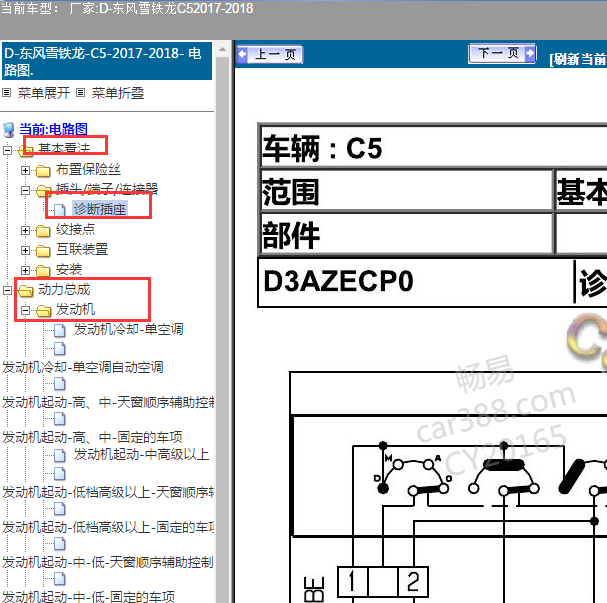
Task: Click the 范围 table cell
Action: coord(406,191)
